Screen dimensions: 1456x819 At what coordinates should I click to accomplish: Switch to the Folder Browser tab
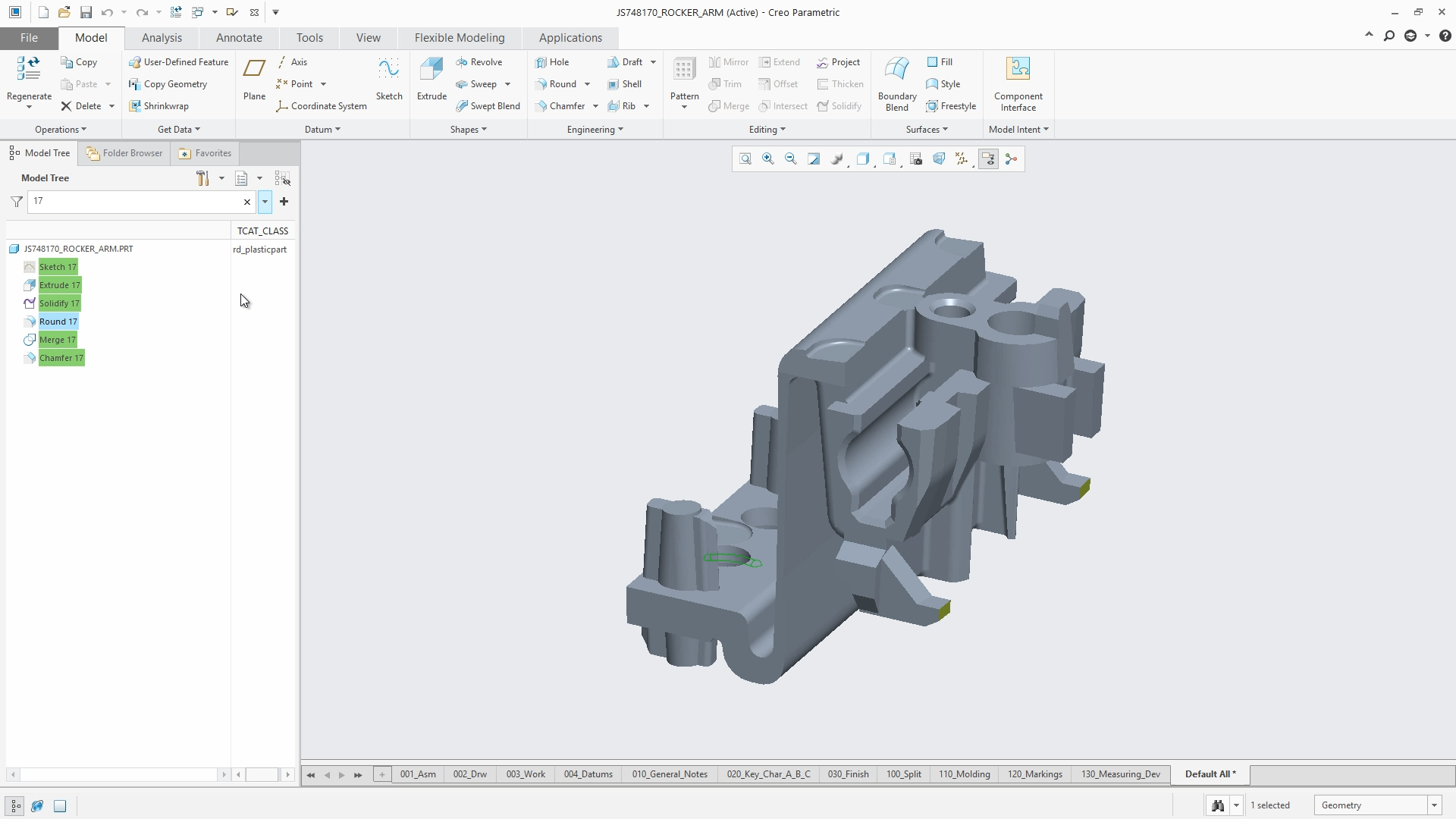pyautogui.click(x=124, y=153)
